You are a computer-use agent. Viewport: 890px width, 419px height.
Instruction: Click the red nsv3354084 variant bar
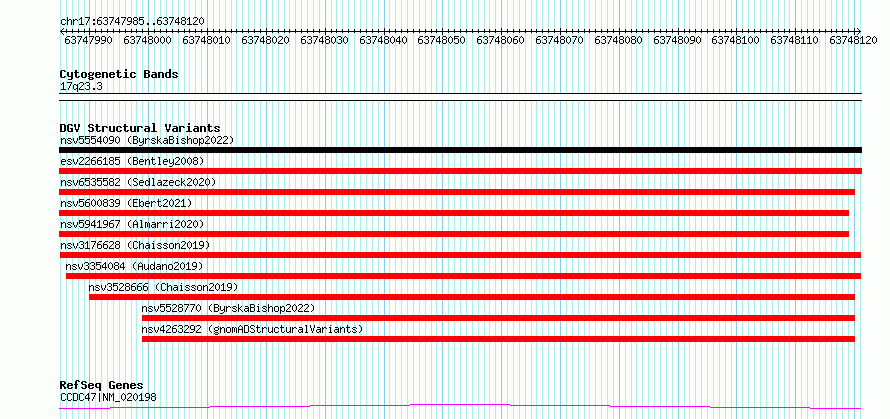pyautogui.click(x=463, y=276)
